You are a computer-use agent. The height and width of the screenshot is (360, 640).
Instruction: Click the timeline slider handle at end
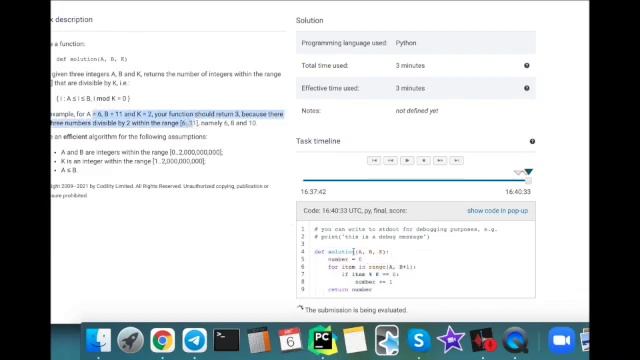pos(528,180)
